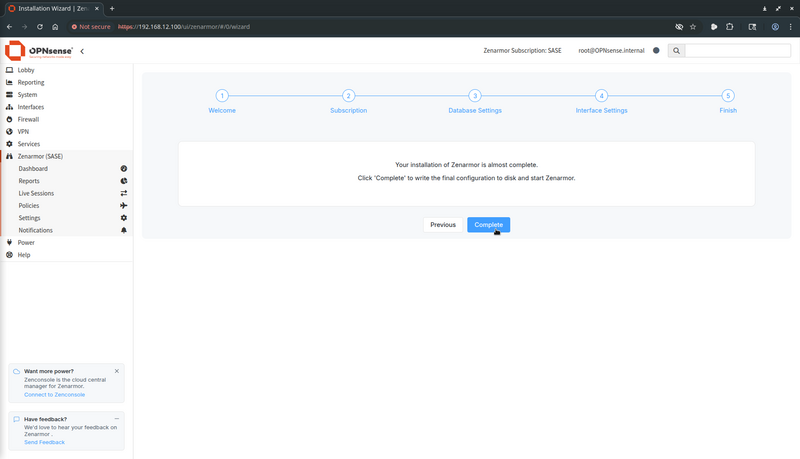Open browser extensions puzzle icon
This screenshot has width=800, height=459.
click(x=730, y=27)
